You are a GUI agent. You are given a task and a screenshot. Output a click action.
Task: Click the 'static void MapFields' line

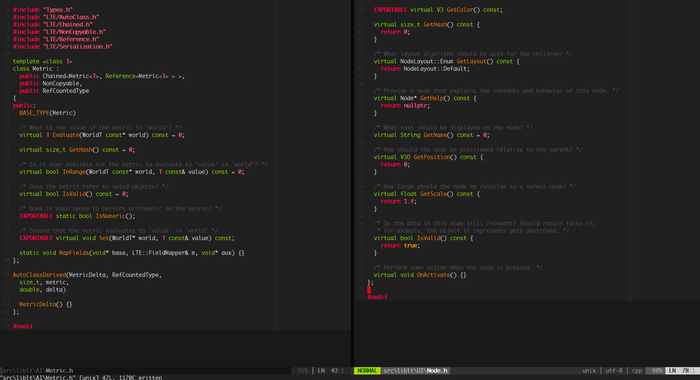coord(132,253)
